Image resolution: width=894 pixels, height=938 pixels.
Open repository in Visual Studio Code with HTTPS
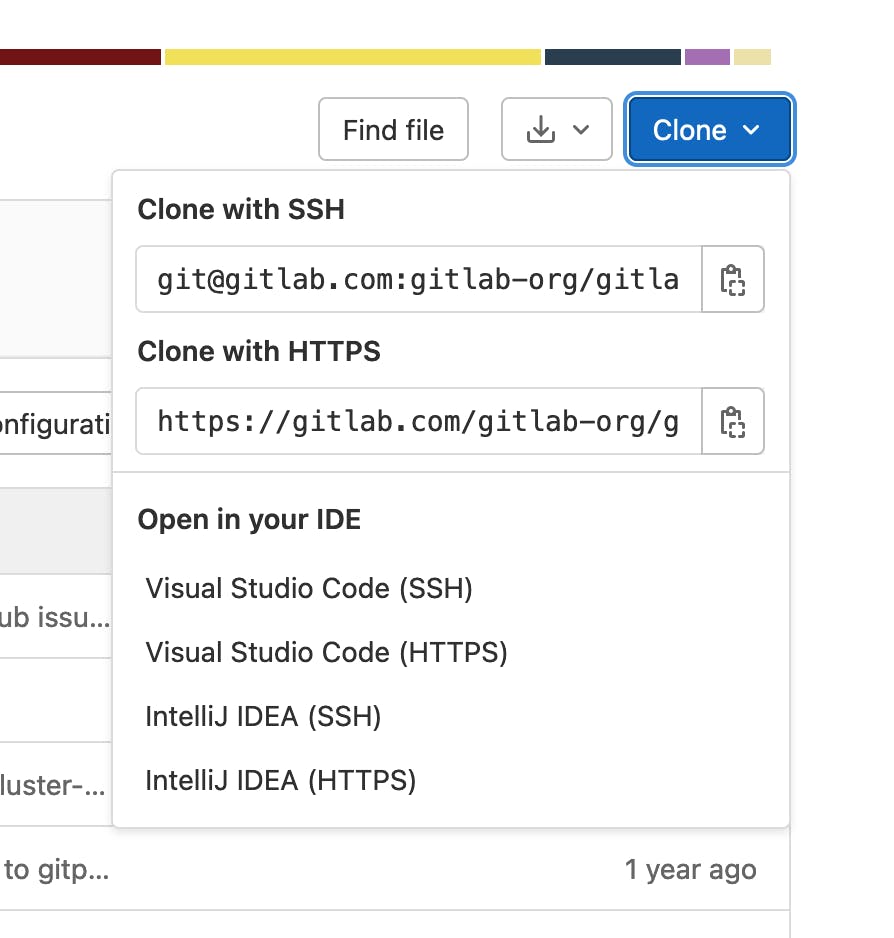326,652
